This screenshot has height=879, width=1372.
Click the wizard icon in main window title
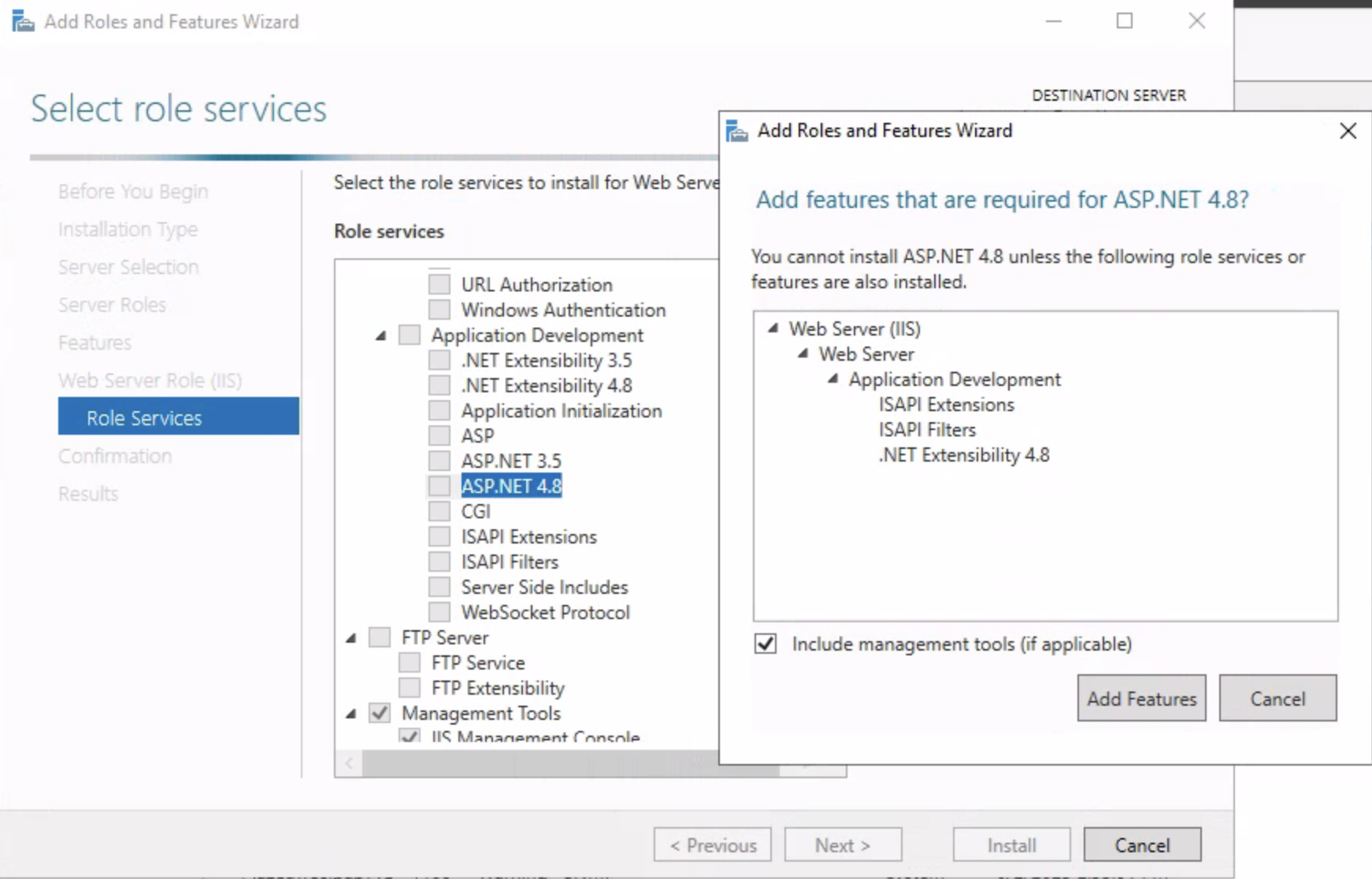[x=23, y=21]
